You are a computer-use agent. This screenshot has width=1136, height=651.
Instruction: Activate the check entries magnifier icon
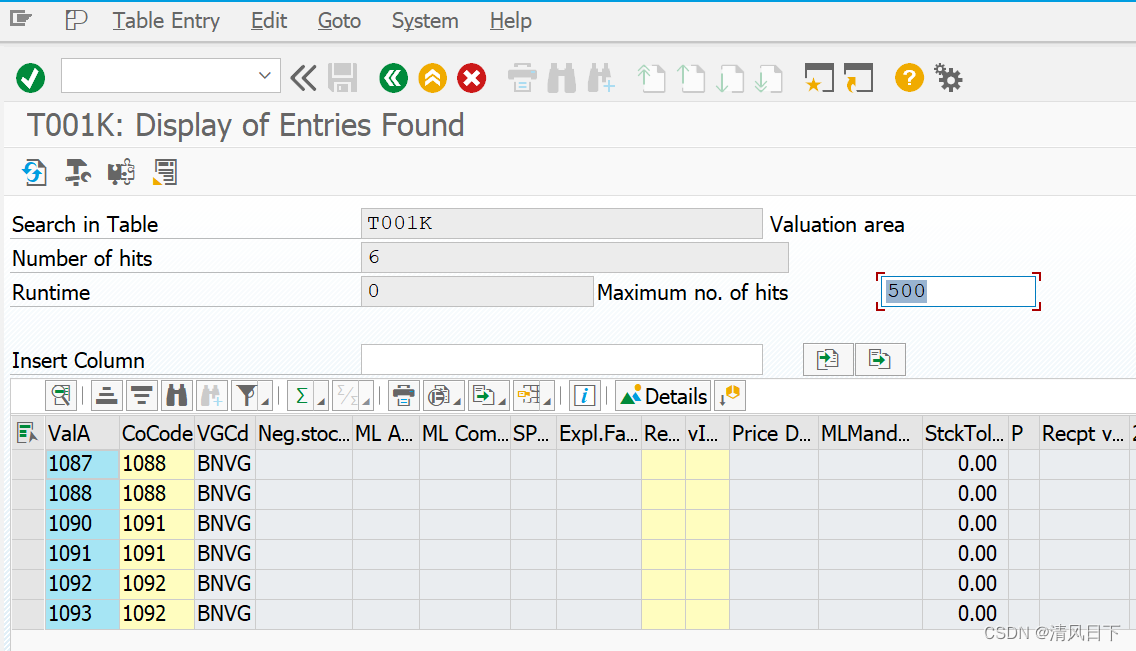(59, 395)
